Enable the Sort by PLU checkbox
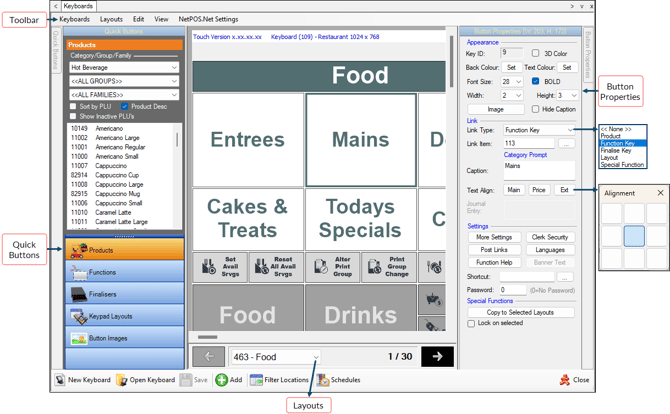Screen dimensions: 670x414 pos(73,106)
